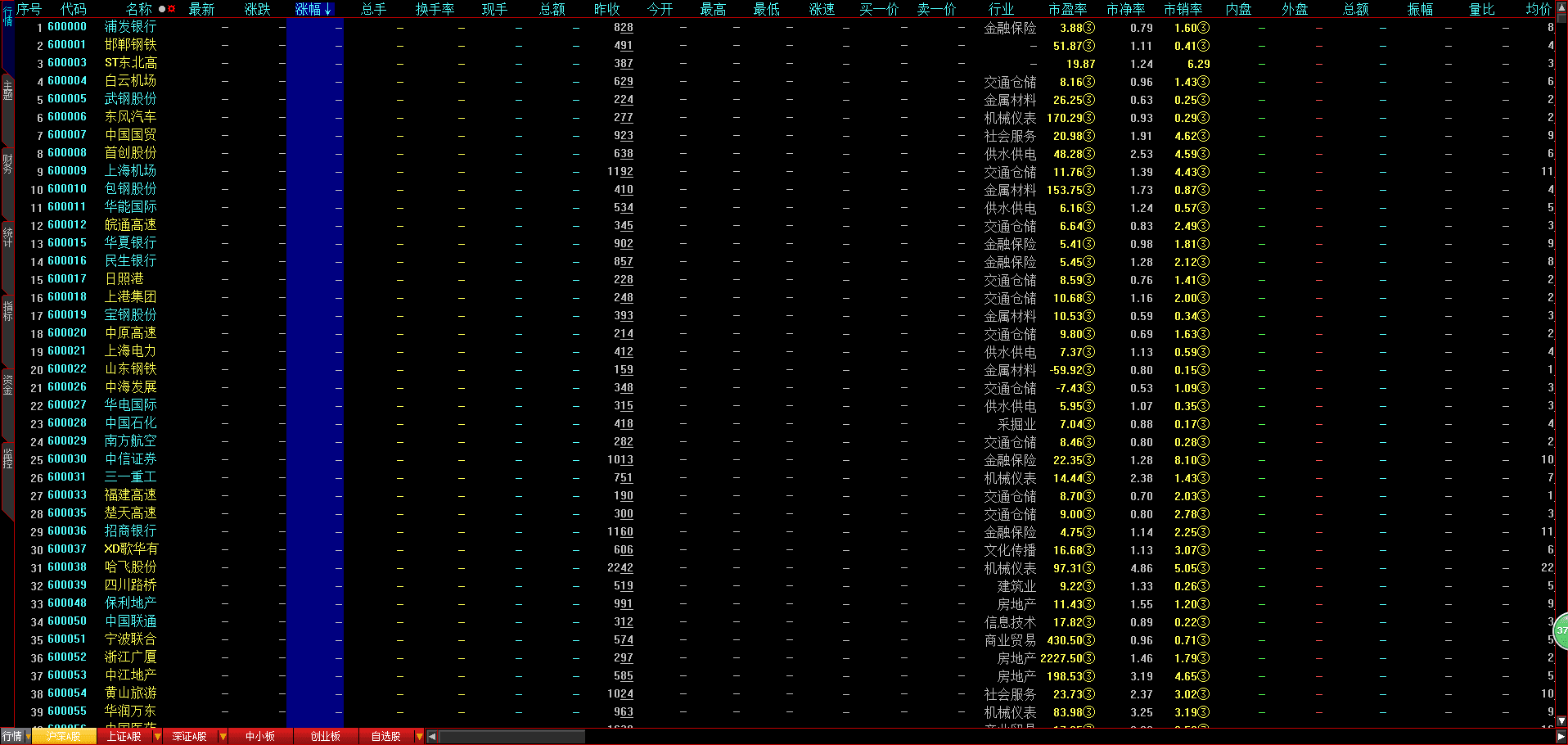Select the 上海机场 stock row
Viewport: 1568px width, 745px height.
[x=784, y=171]
